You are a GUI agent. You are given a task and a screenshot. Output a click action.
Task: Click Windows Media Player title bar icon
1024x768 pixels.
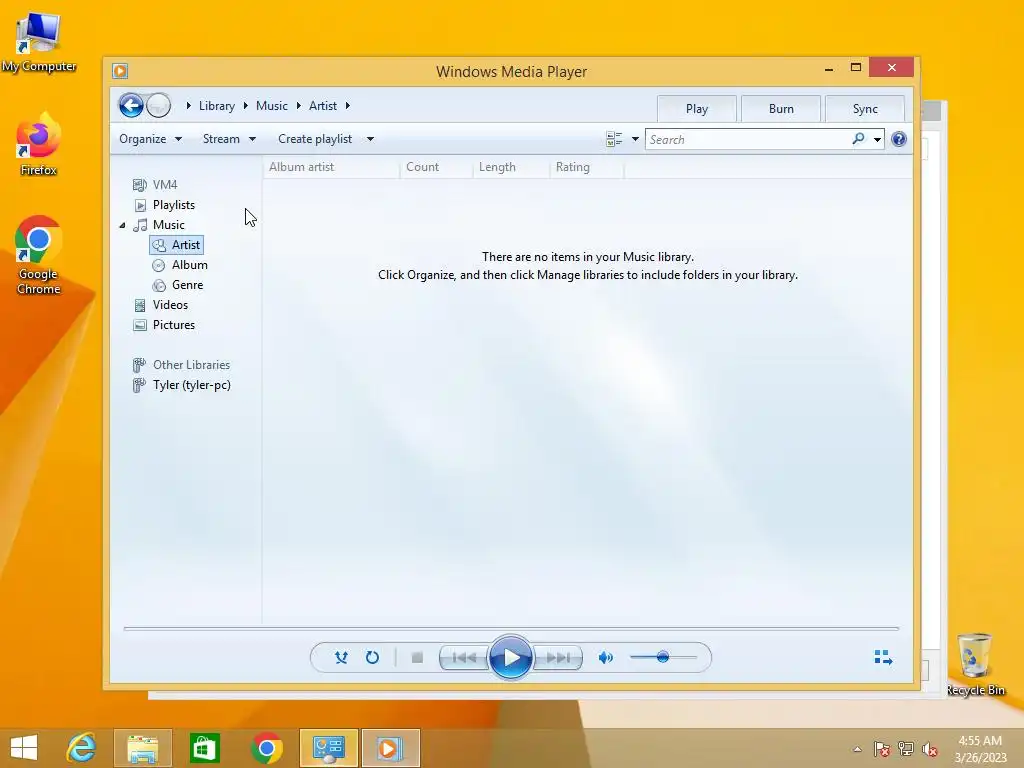[x=120, y=71]
